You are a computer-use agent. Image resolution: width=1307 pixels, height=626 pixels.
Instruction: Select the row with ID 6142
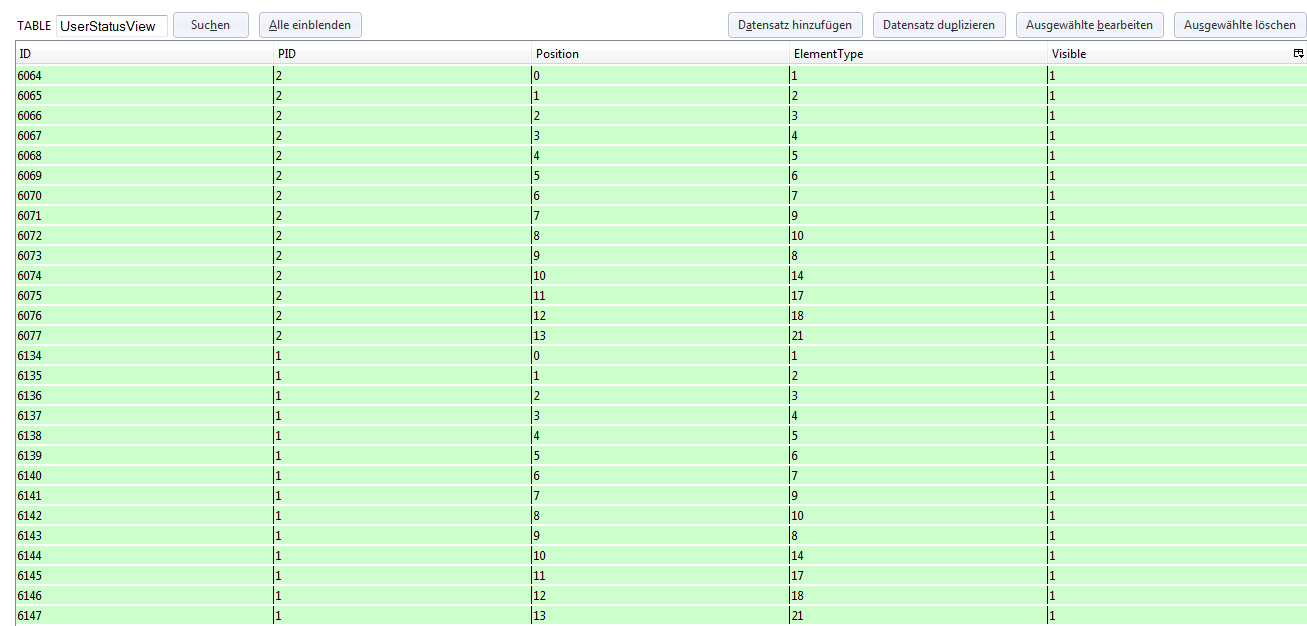[x=661, y=516]
